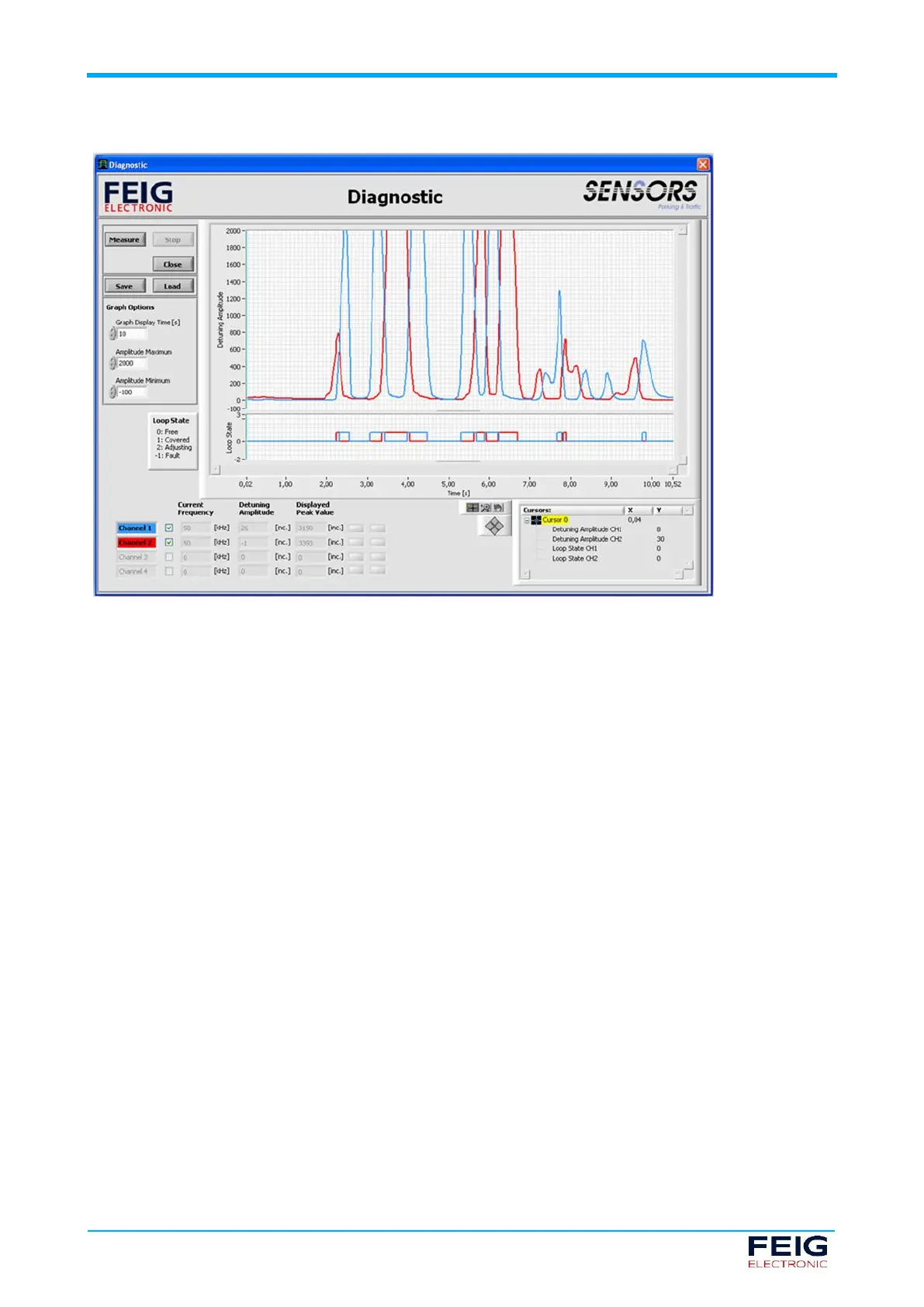Click the Amplitude Maximum stepper control

pos(112,363)
